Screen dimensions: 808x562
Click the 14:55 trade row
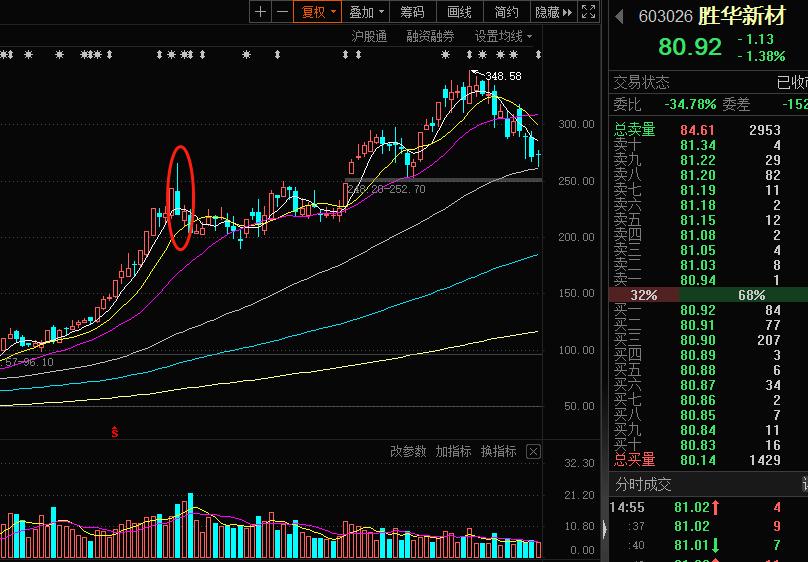click(x=709, y=507)
